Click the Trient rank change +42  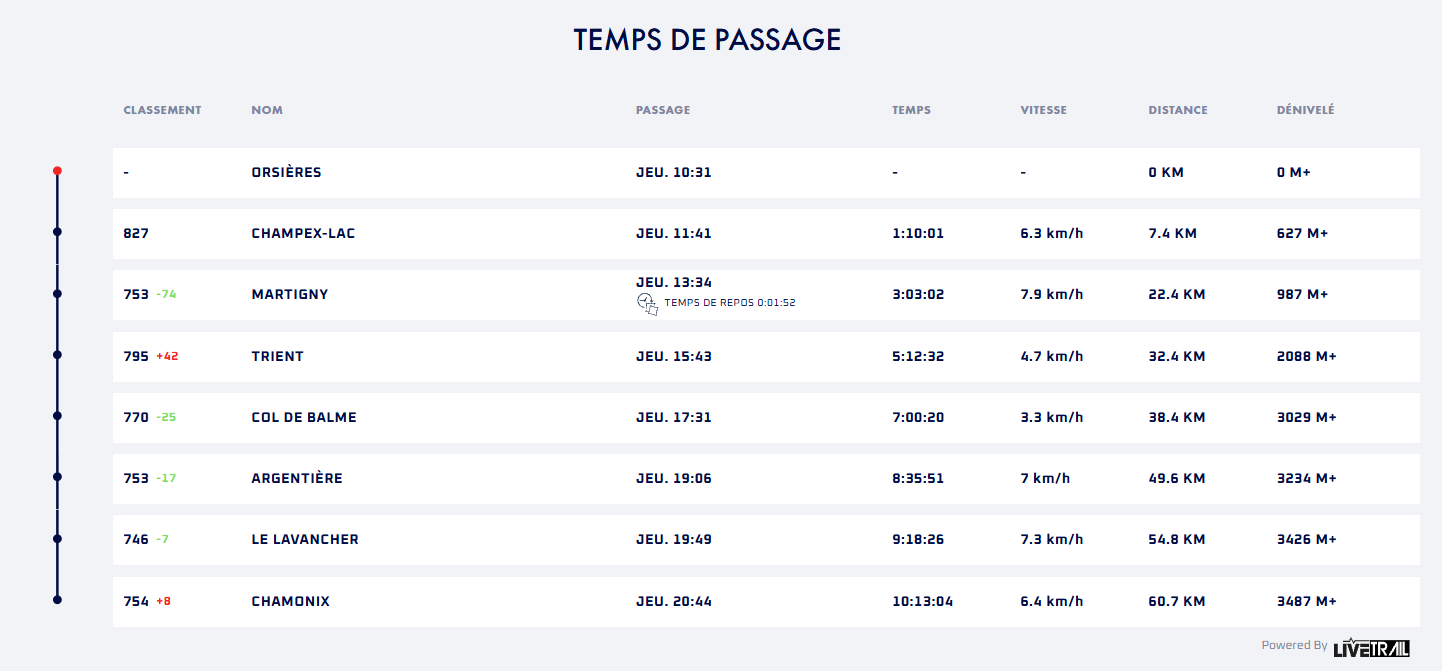point(167,356)
